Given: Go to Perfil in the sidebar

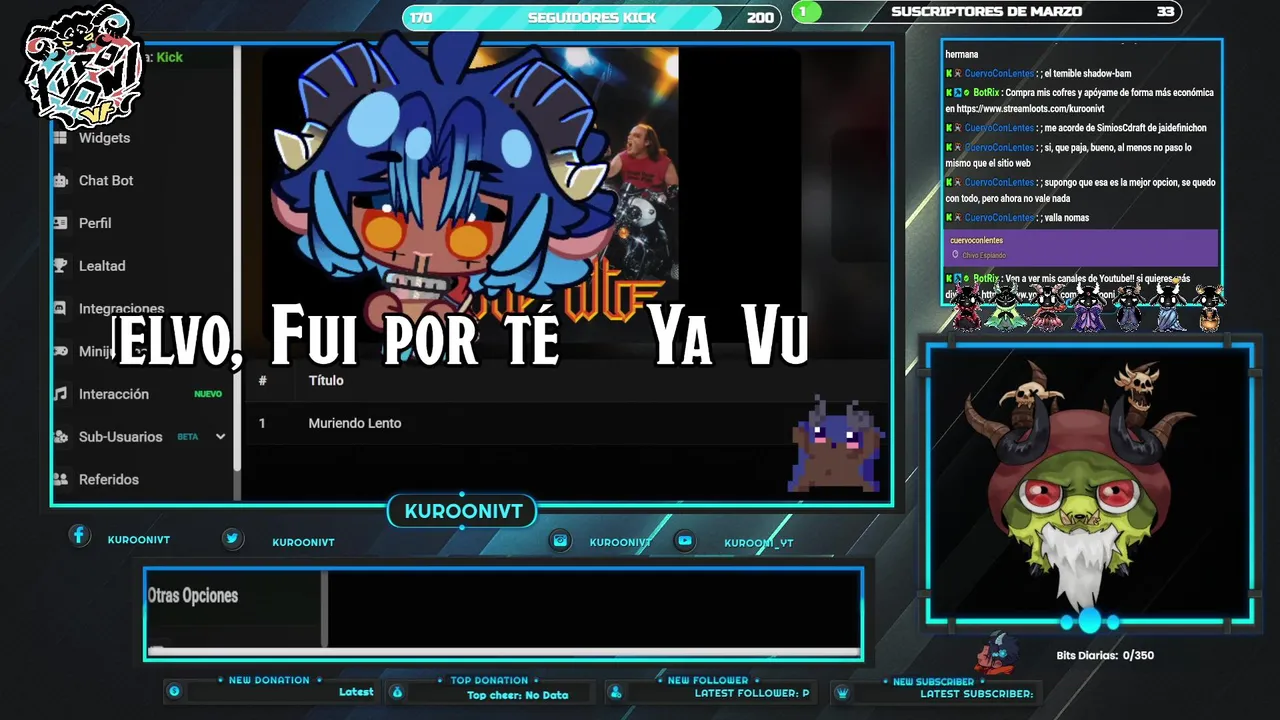Looking at the screenshot, I should [x=95, y=223].
